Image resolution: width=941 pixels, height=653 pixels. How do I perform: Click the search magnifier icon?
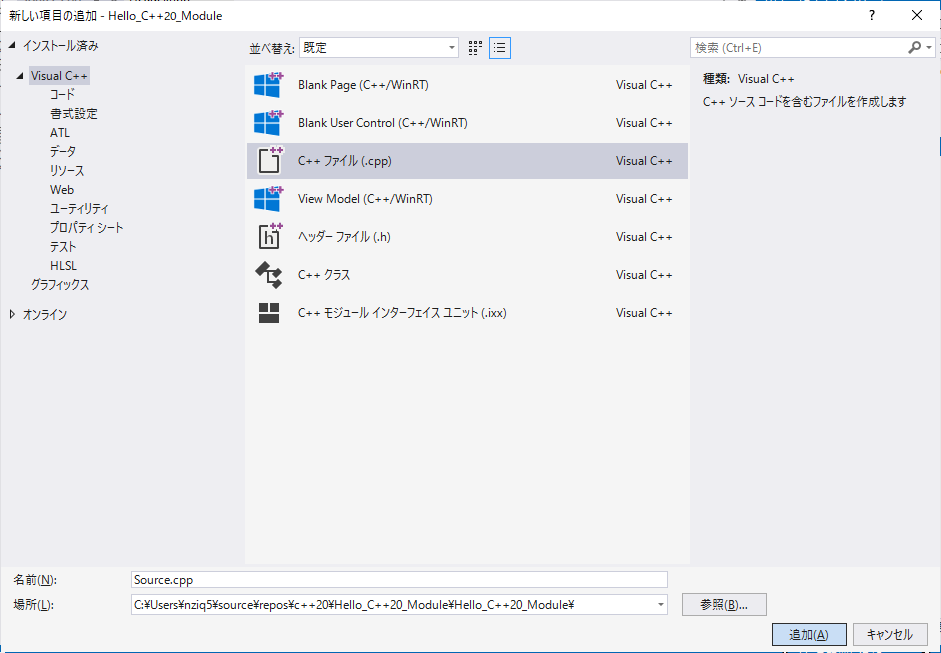[x=914, y=47]
